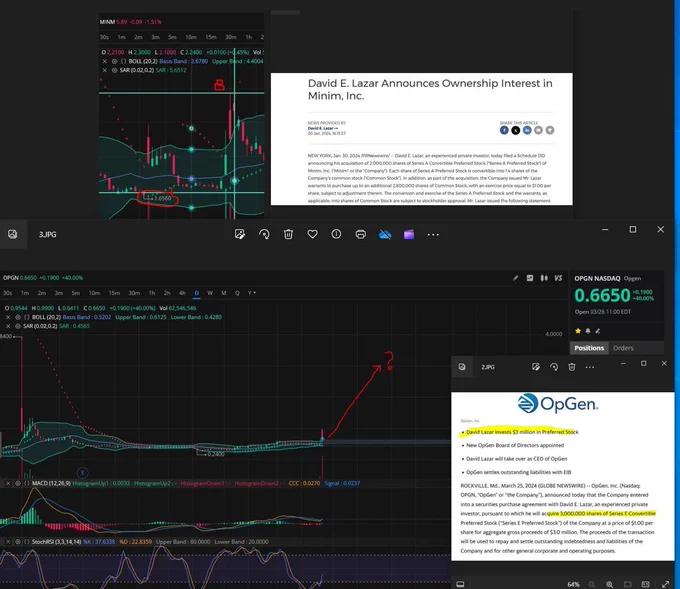Screen dimensions: 680x589
Task: Click the Photos gallery icon beside 3.JPG
Action: point(13,234)
